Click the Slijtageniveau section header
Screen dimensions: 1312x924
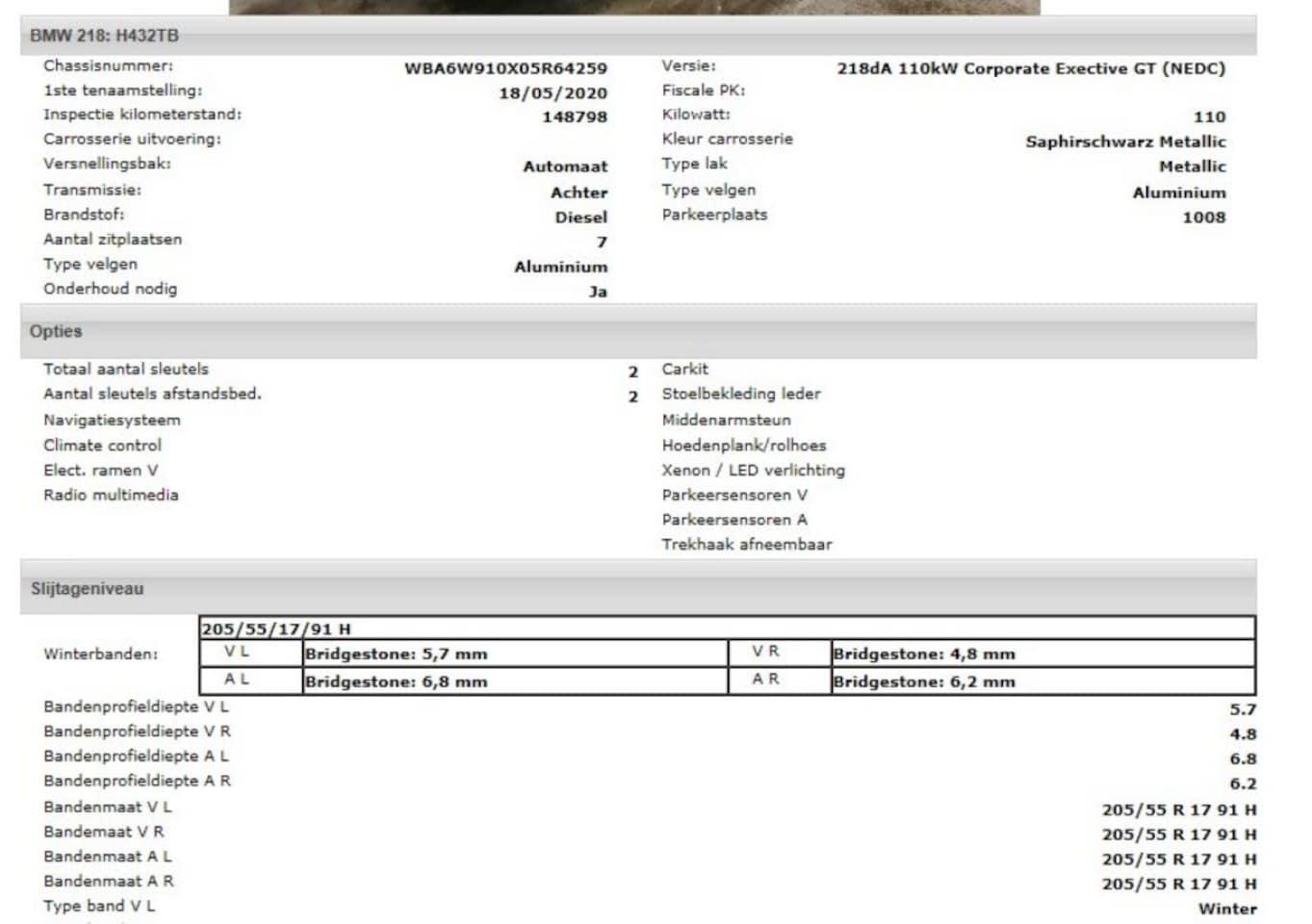[638, 588]
